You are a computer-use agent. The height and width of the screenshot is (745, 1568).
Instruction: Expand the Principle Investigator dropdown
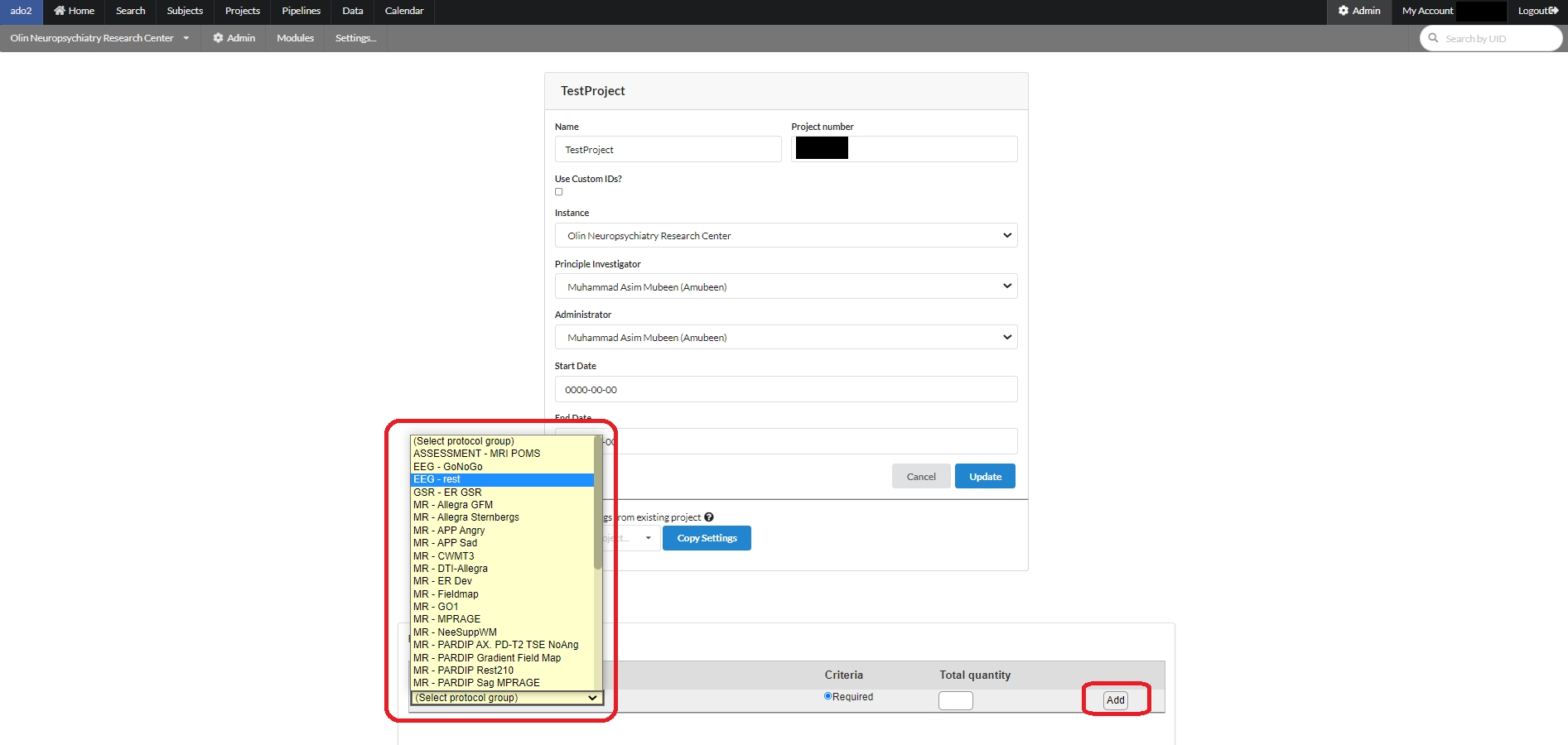785,286
